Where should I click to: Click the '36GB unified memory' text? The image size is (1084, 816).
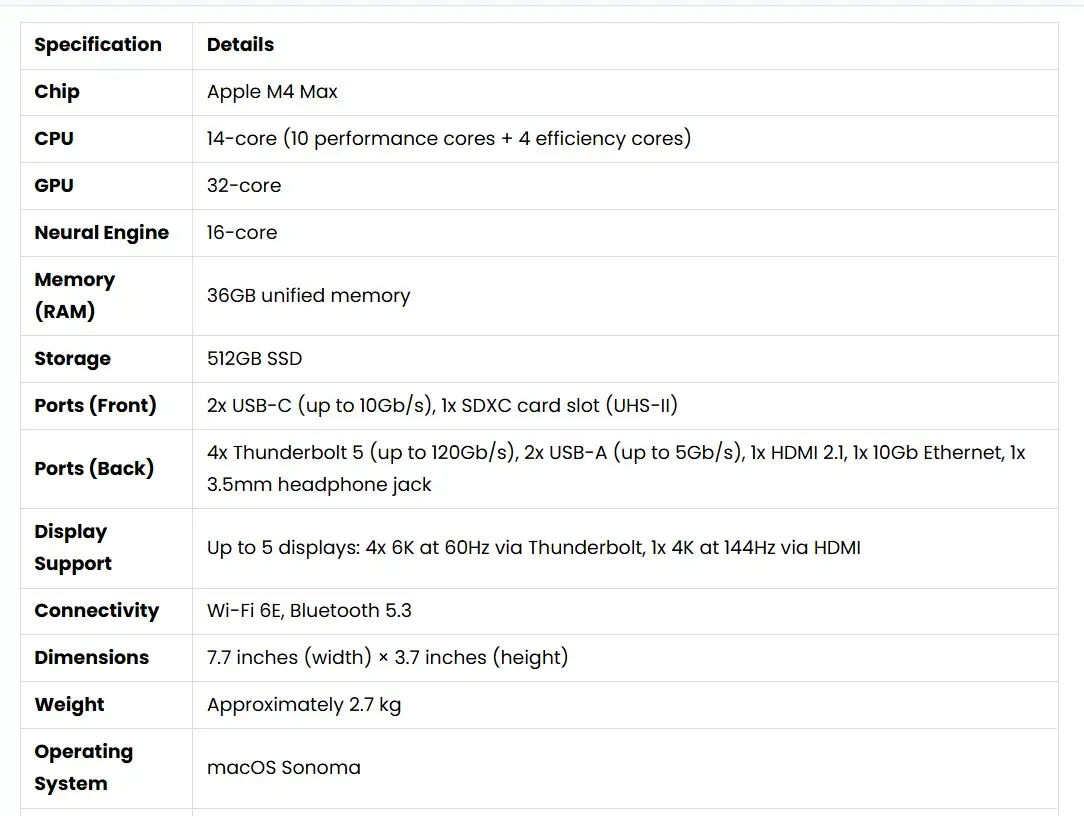click(x=308, y=296)
